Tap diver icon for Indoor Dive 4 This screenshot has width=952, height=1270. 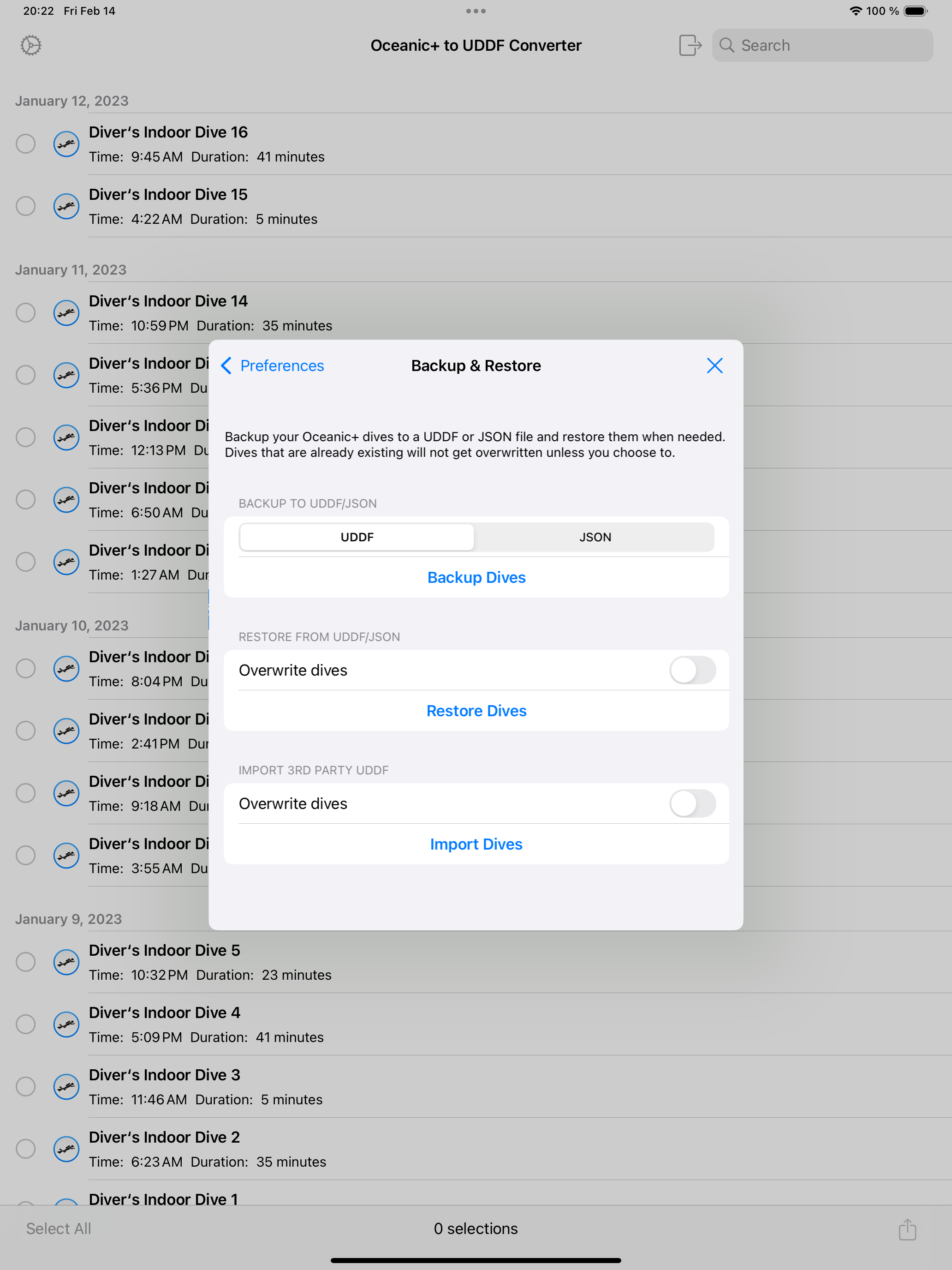click(x=66, y=1024)
